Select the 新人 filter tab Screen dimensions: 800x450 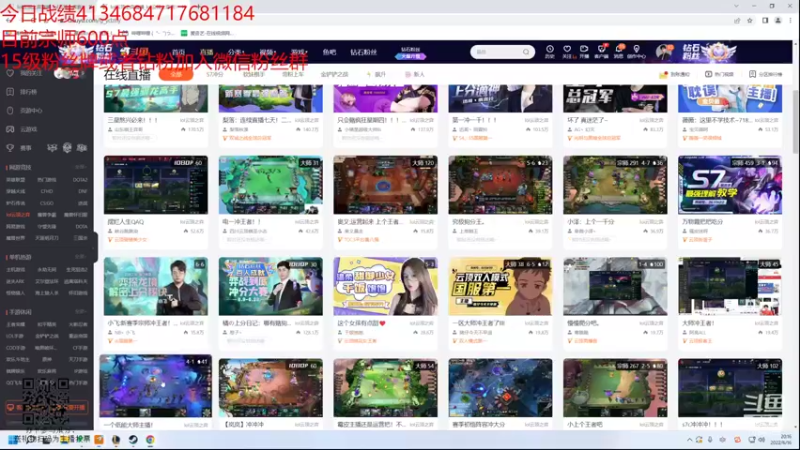[x=415, y=74]
